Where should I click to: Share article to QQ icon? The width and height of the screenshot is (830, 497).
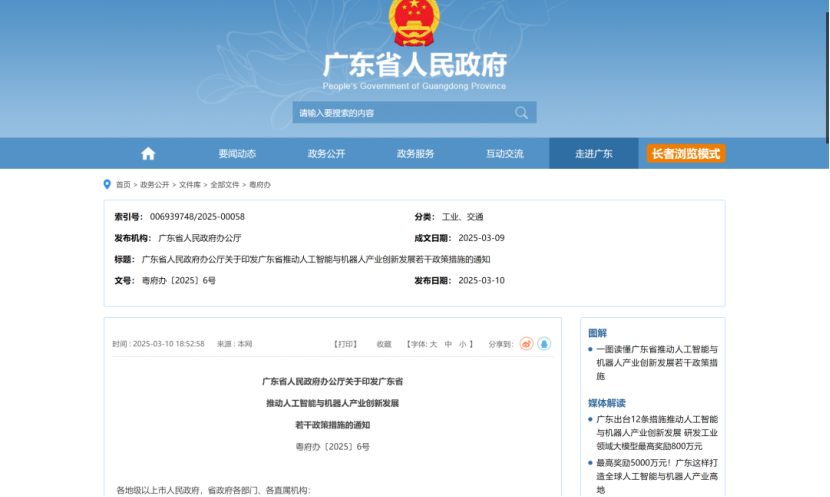(544, 344)
